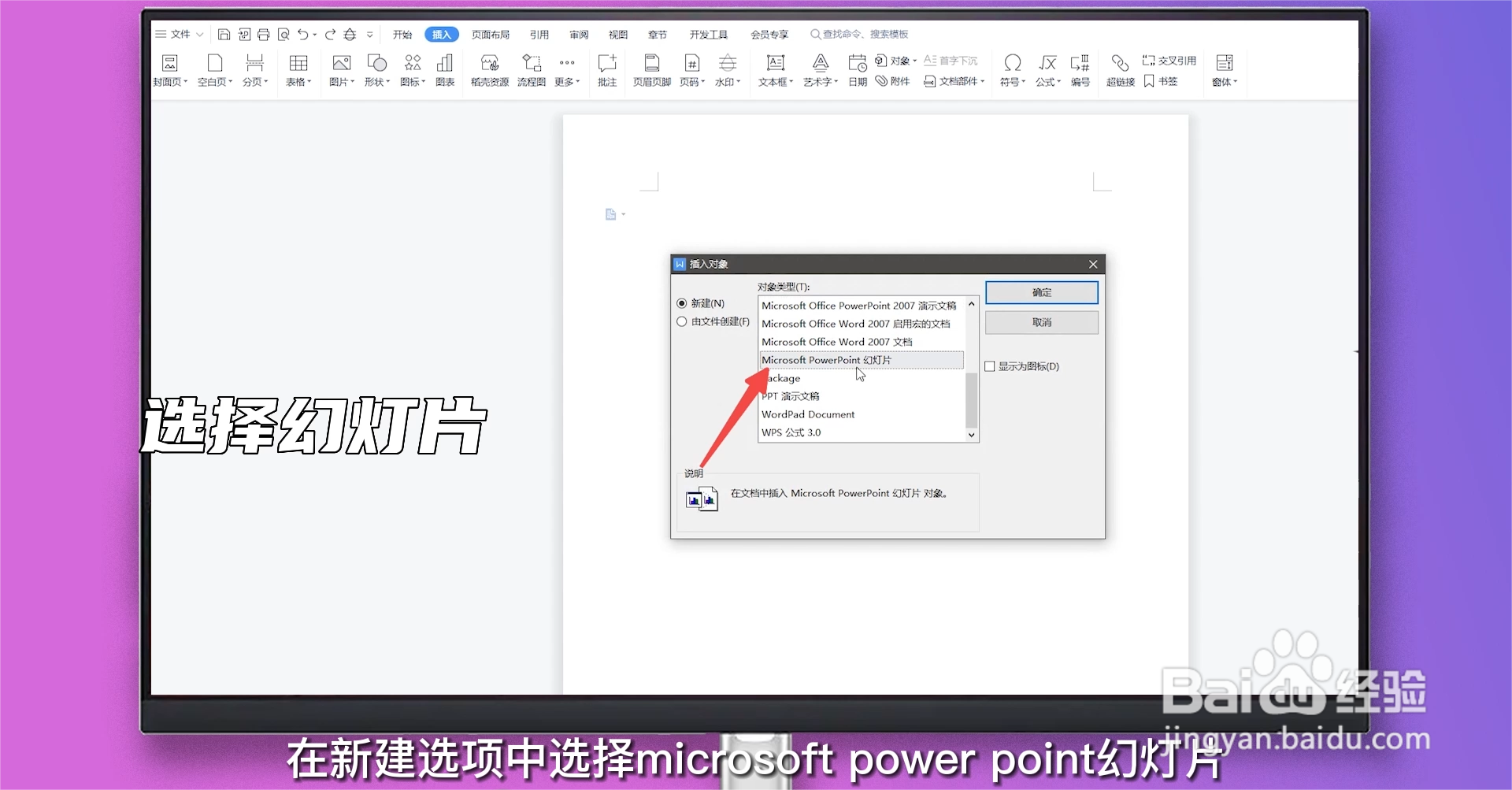Open Print Preview from quick toolbar

[283, 35]
